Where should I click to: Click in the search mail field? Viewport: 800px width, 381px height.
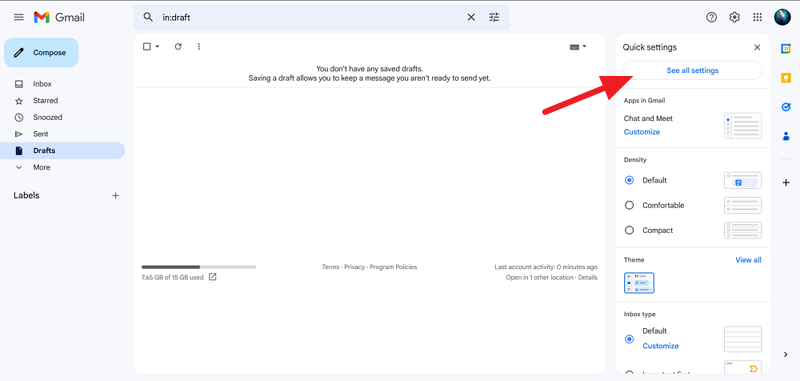click(x=311, y=17)
